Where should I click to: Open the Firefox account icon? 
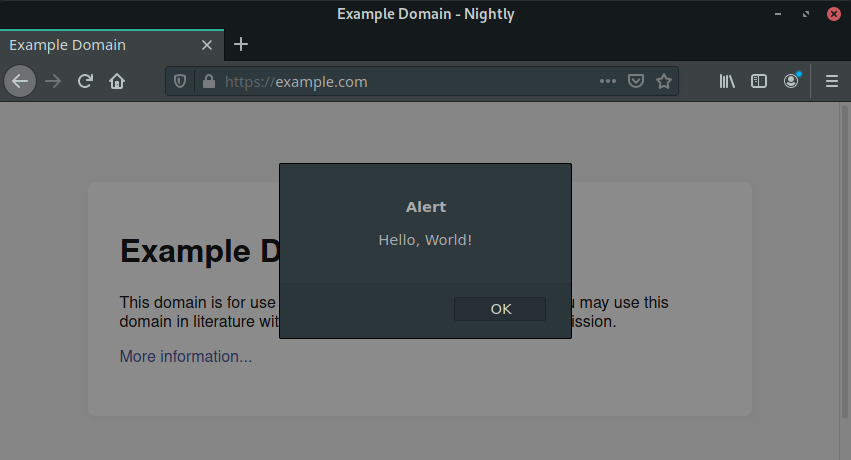pos(791,81)
